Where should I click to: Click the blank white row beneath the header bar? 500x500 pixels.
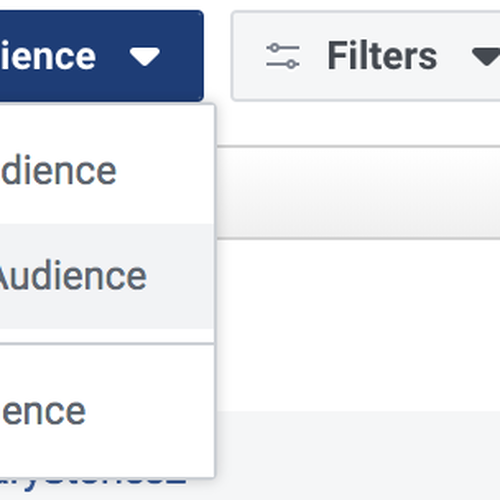click(358, 325)
